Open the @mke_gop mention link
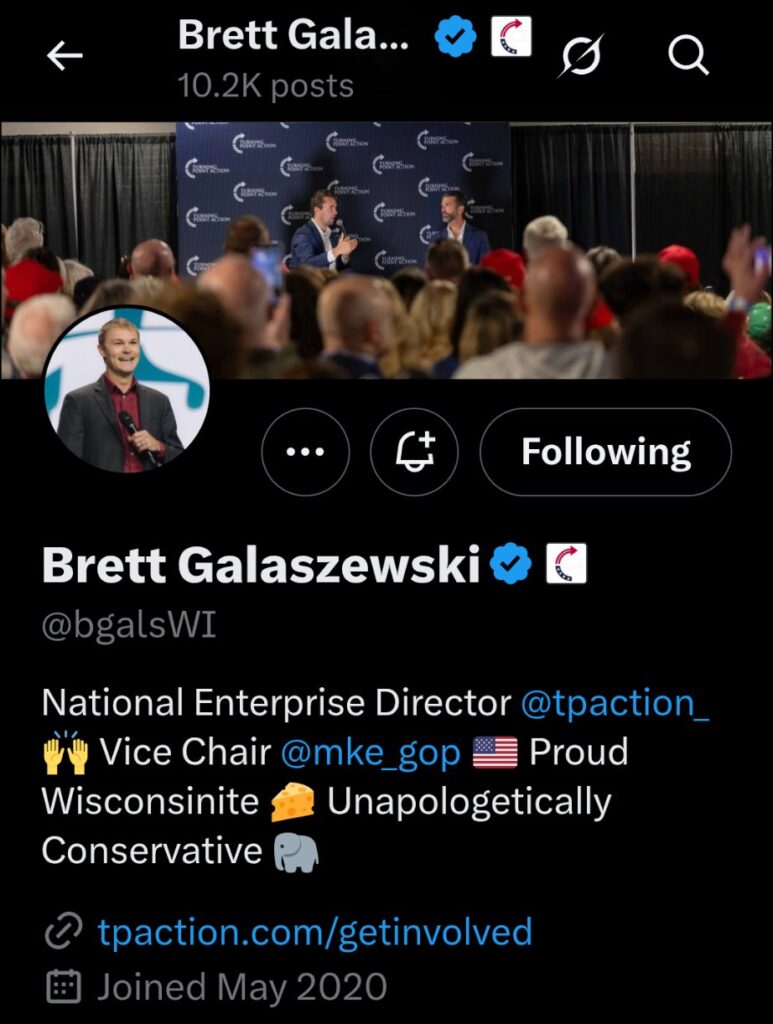The height and width of the screenshot is (1024, 773). (x=371, y=753)
